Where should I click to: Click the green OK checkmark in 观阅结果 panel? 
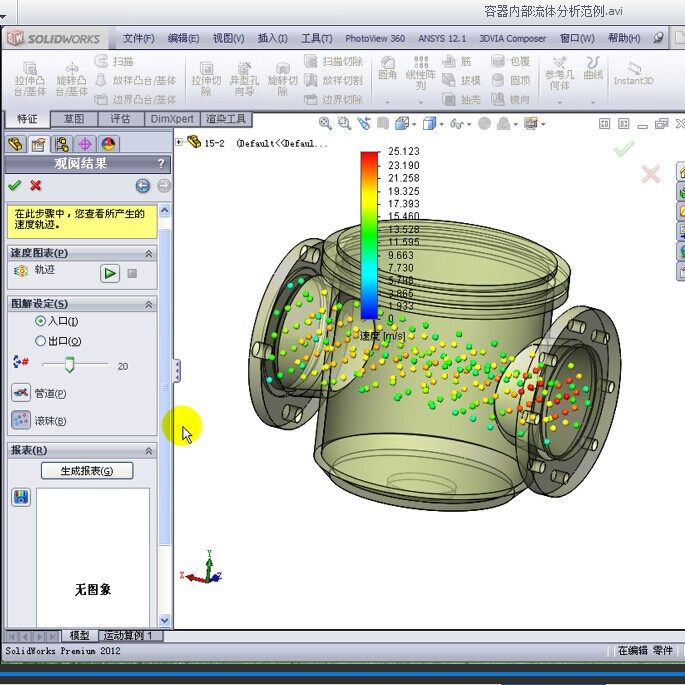14,185
